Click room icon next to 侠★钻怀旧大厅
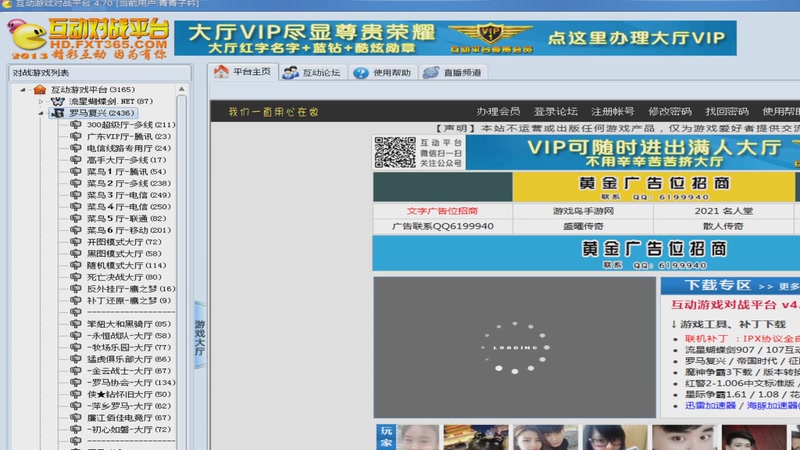 76,394
